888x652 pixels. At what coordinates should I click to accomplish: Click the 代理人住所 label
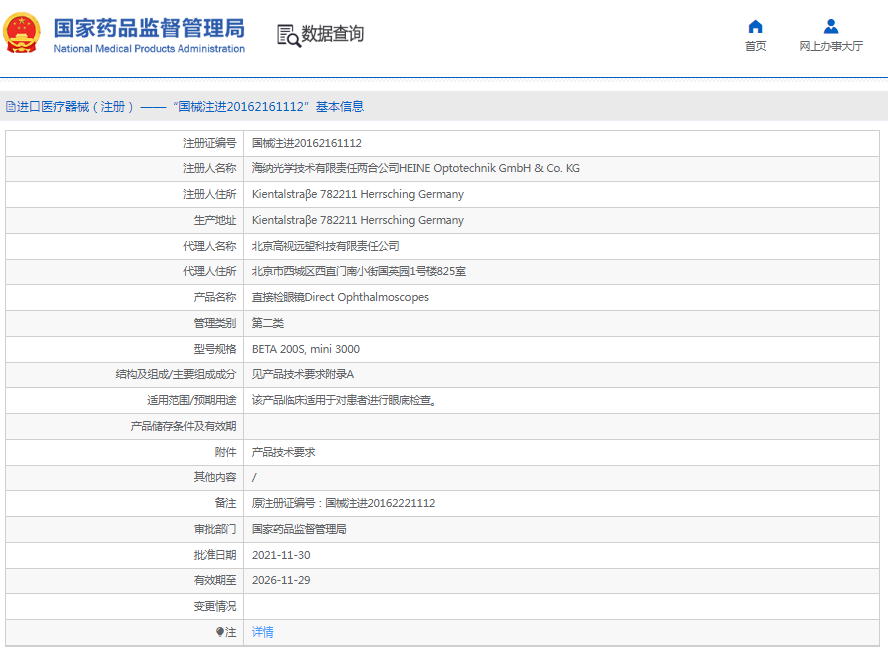click(210, 271)
